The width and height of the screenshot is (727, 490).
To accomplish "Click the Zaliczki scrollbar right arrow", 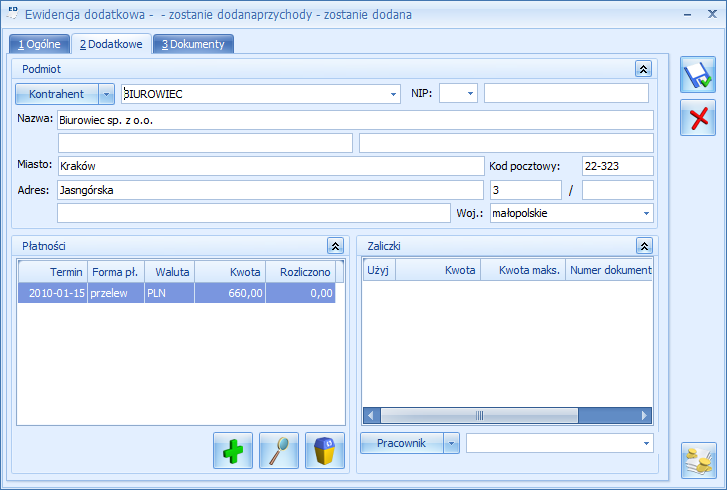I will tap(644, 415).
